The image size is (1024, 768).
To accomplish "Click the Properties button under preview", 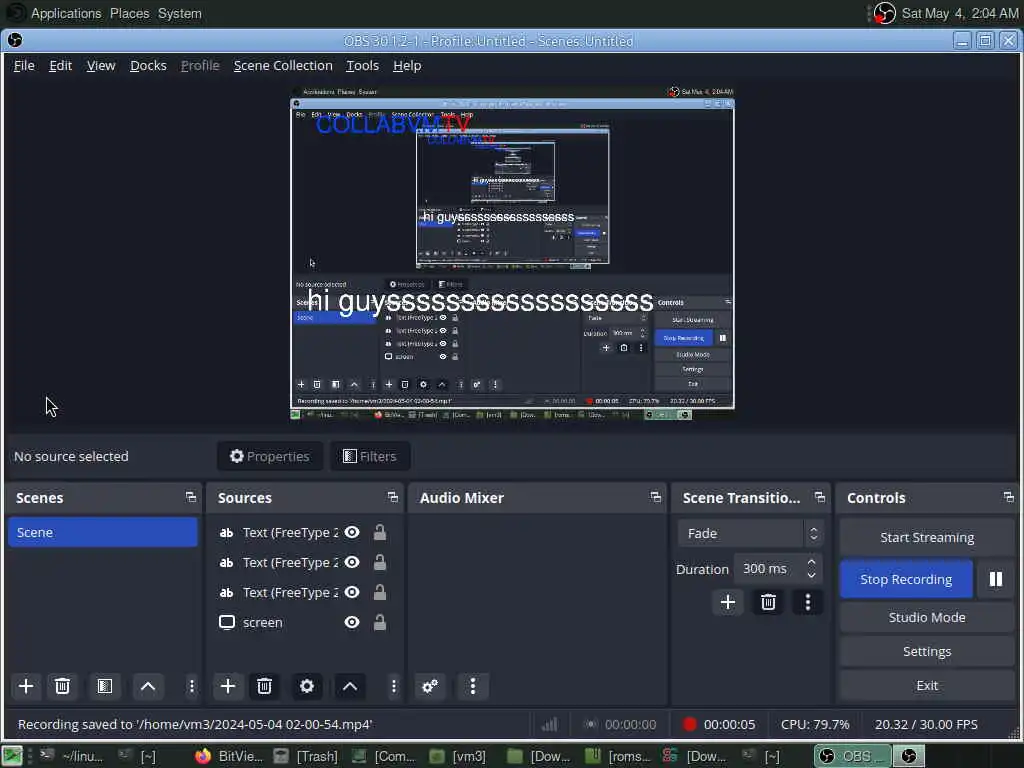I will 270,456.
